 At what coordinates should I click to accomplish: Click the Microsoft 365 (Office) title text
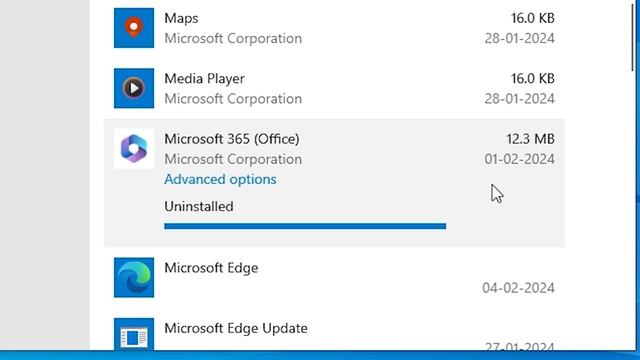232,139
